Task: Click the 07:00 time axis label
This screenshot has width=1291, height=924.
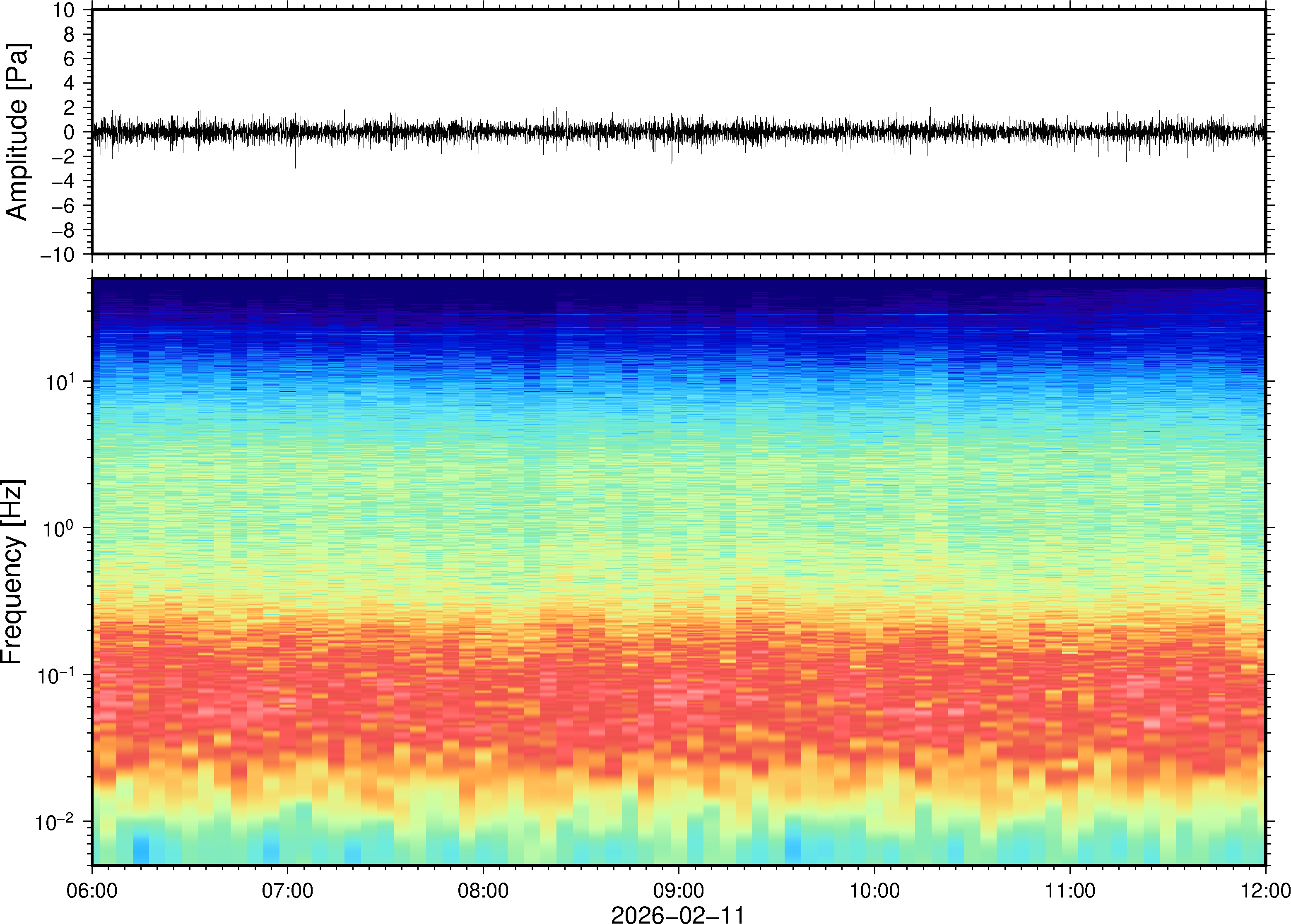Action: point(287,890)
